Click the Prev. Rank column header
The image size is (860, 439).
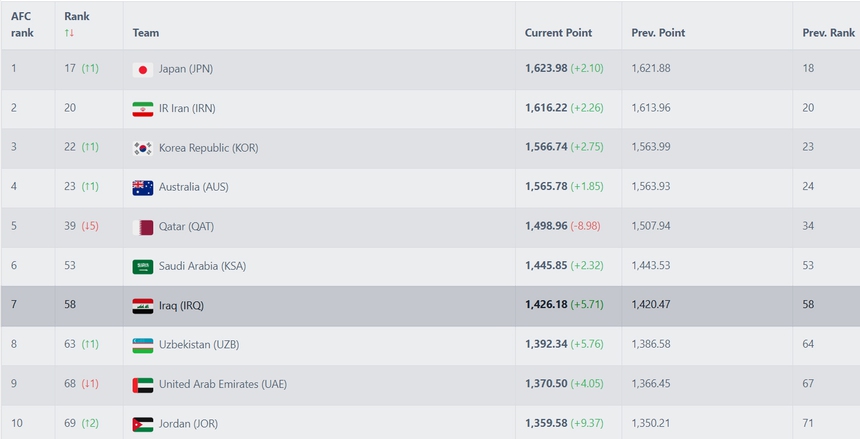pyautogui.click(x=828, y=33)
